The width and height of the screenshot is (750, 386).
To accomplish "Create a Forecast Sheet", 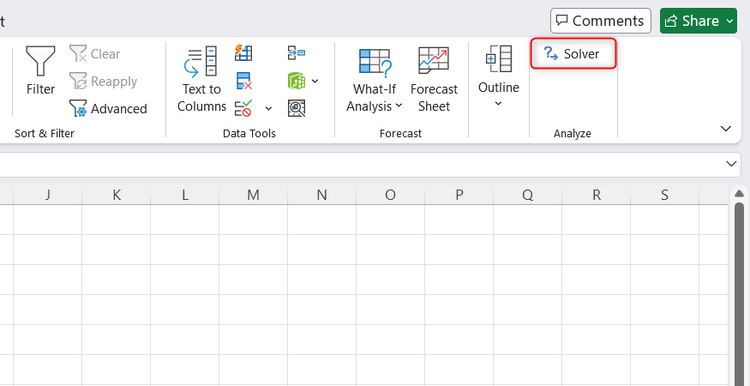I will (x=434, y=79).
